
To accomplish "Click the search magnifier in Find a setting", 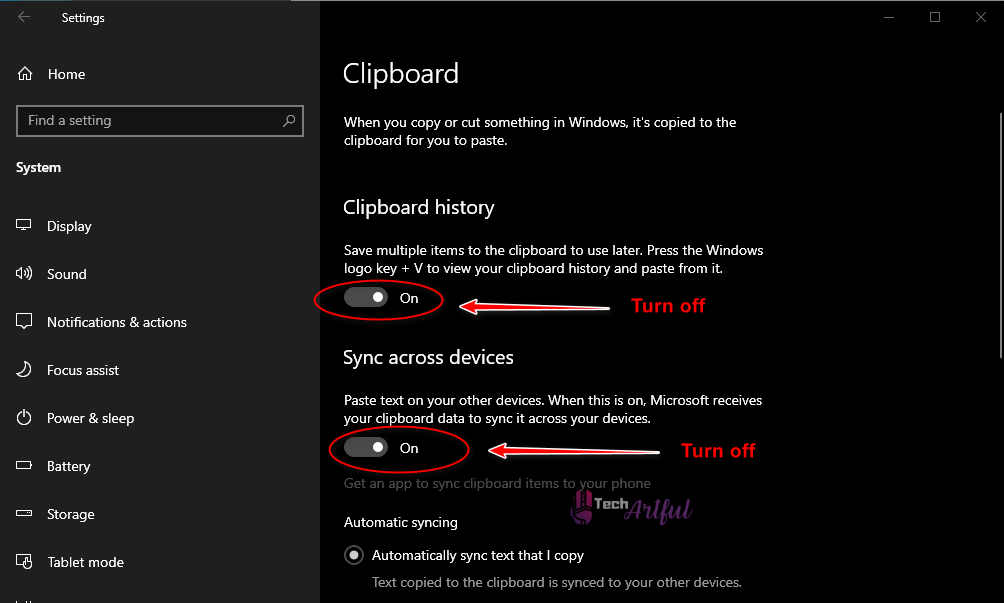I will click(x=289, y=120).
